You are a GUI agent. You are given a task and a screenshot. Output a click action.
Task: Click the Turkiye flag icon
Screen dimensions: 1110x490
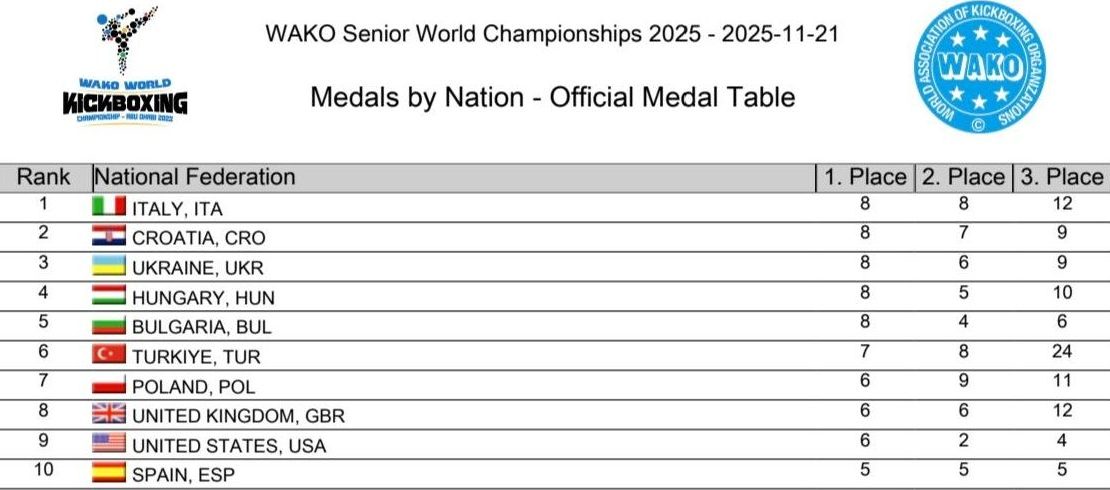click(x=109, y=354)
